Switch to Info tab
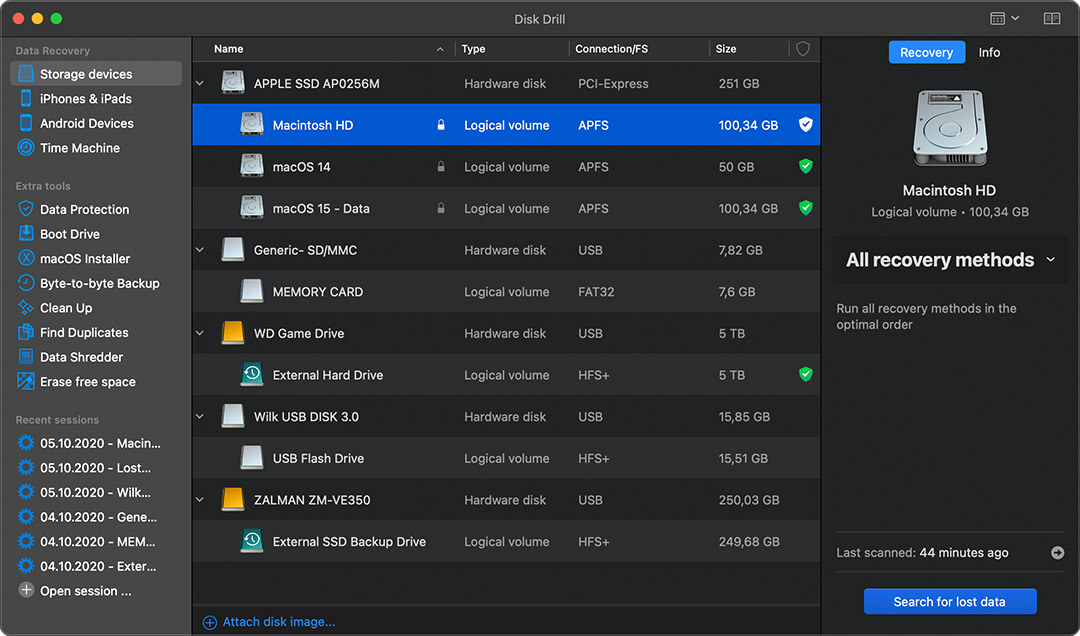This screenshot has height=636, width=1080. tap(989, 52)
